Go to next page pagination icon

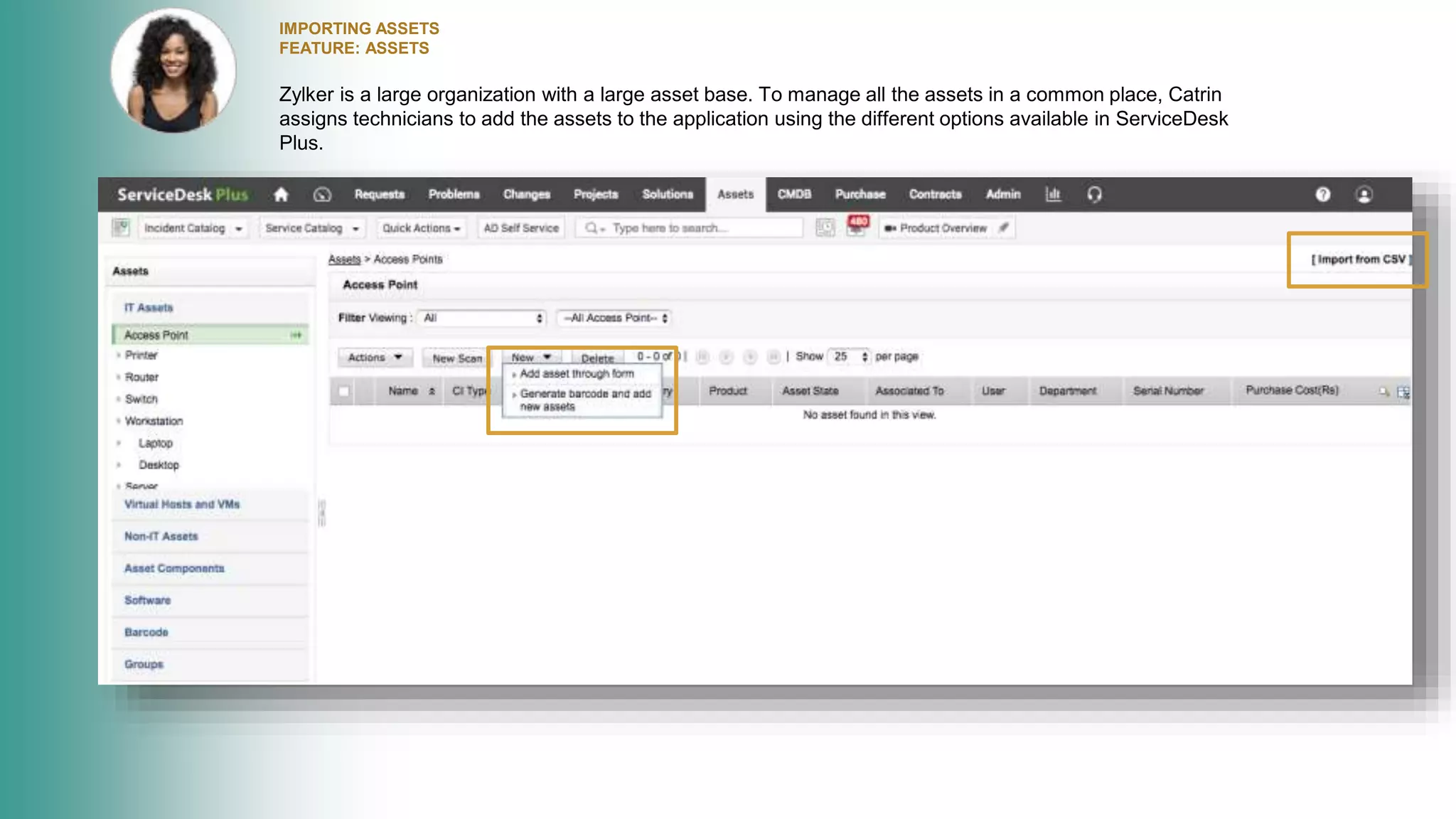(x=750, y=357)
